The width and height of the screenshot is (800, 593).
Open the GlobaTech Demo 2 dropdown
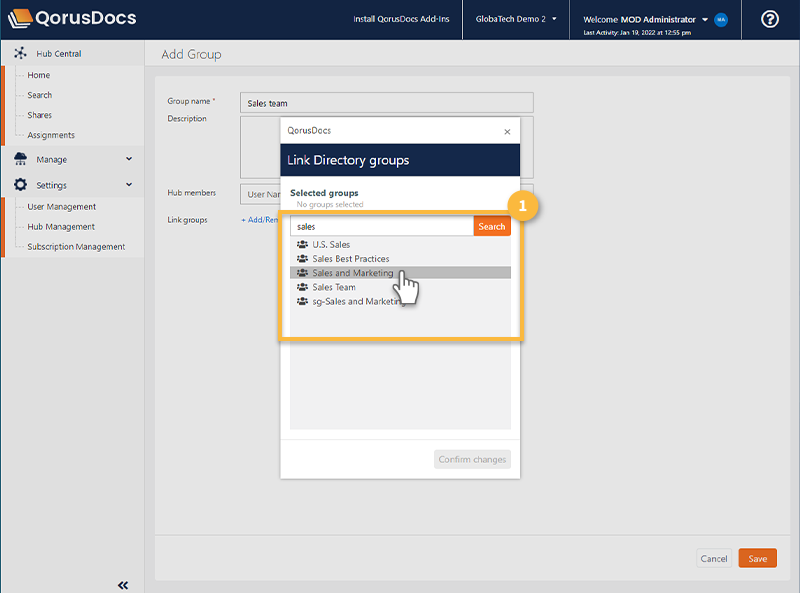[515, 19]
